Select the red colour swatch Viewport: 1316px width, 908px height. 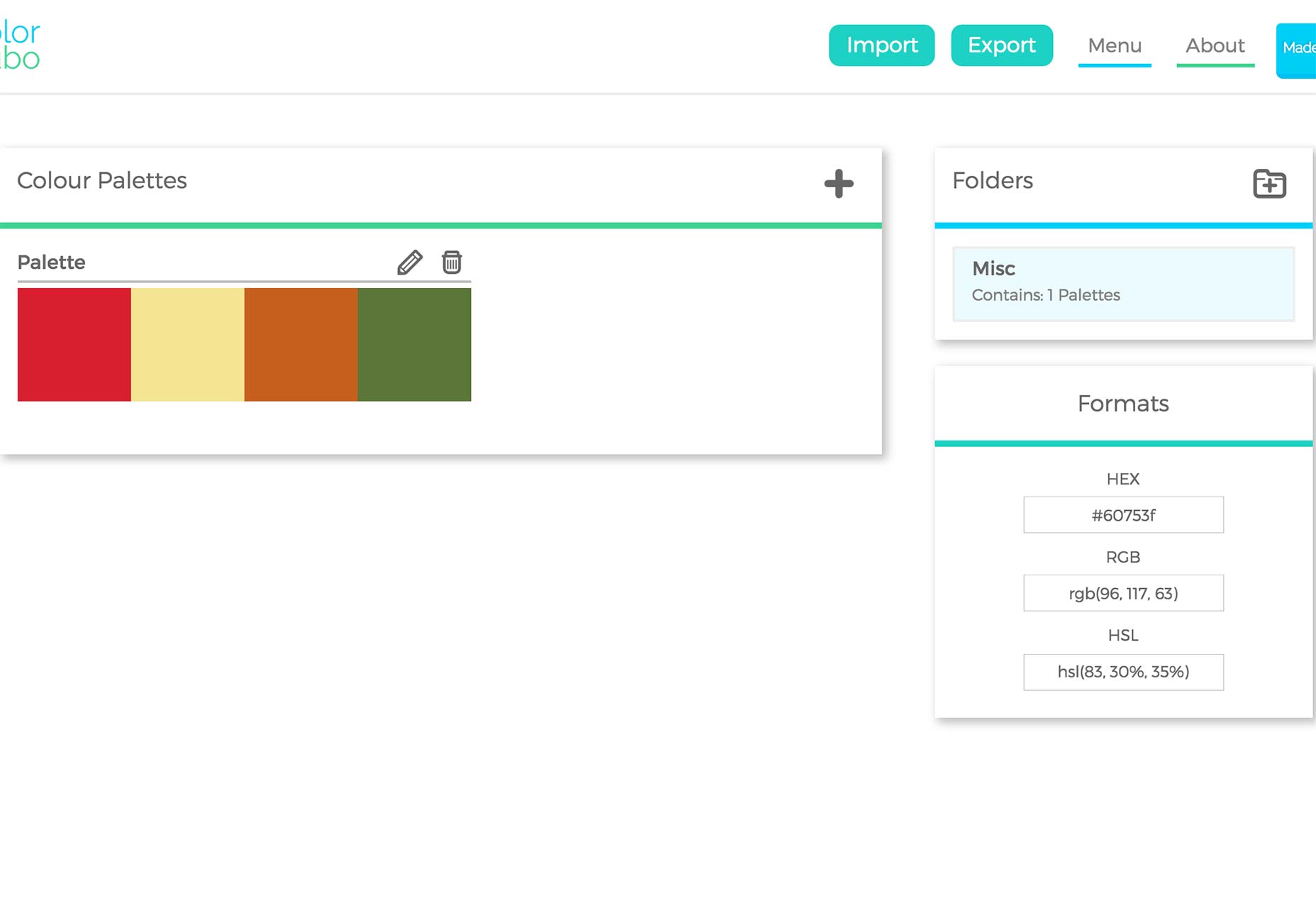click(x=74, y=345)
